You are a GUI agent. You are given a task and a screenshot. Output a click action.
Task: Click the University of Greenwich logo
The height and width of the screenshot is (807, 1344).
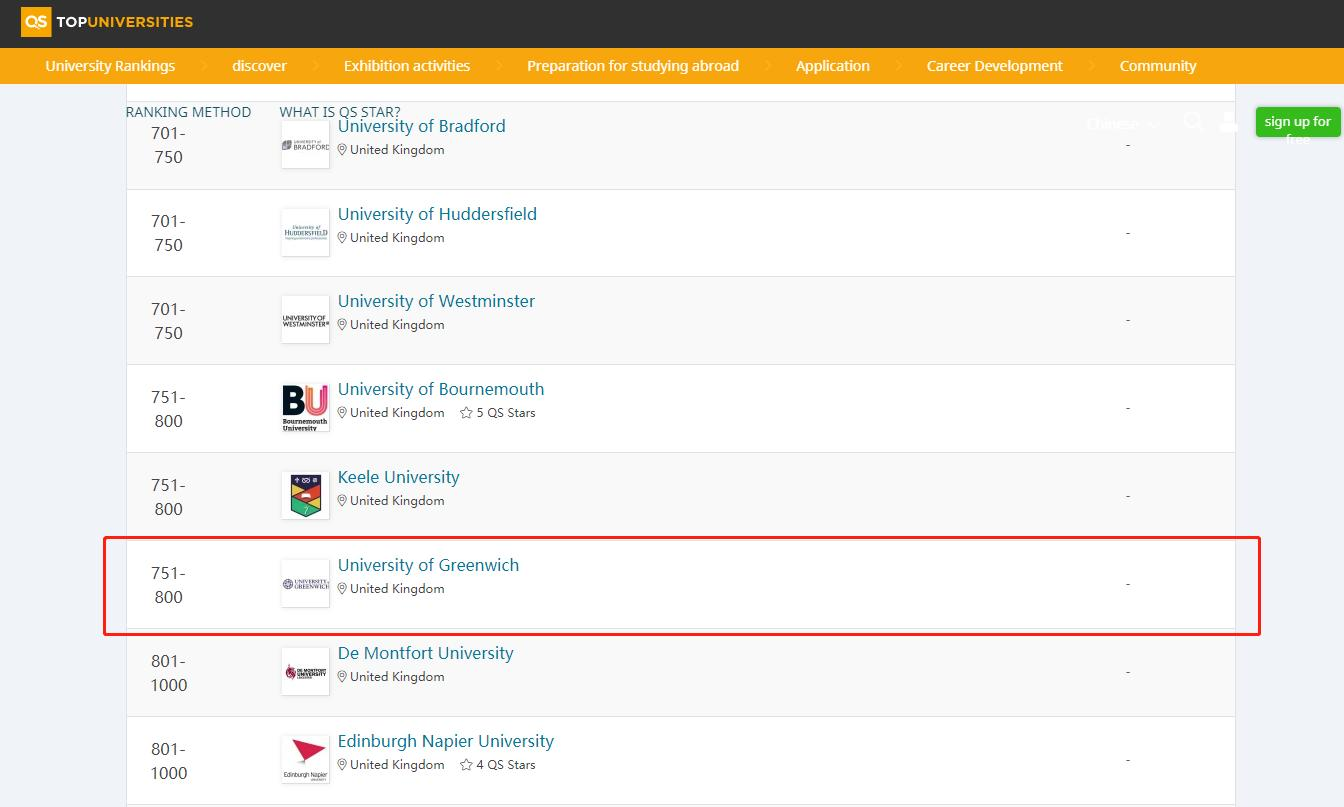point(305,583)
